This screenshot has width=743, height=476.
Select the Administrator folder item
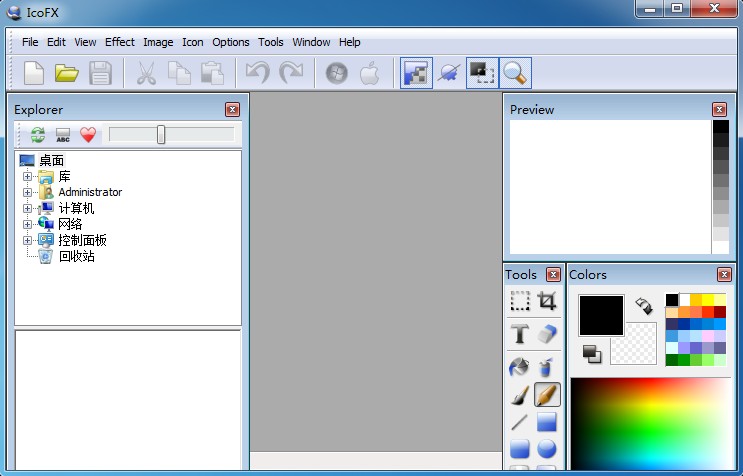click(x=90, y=192)
